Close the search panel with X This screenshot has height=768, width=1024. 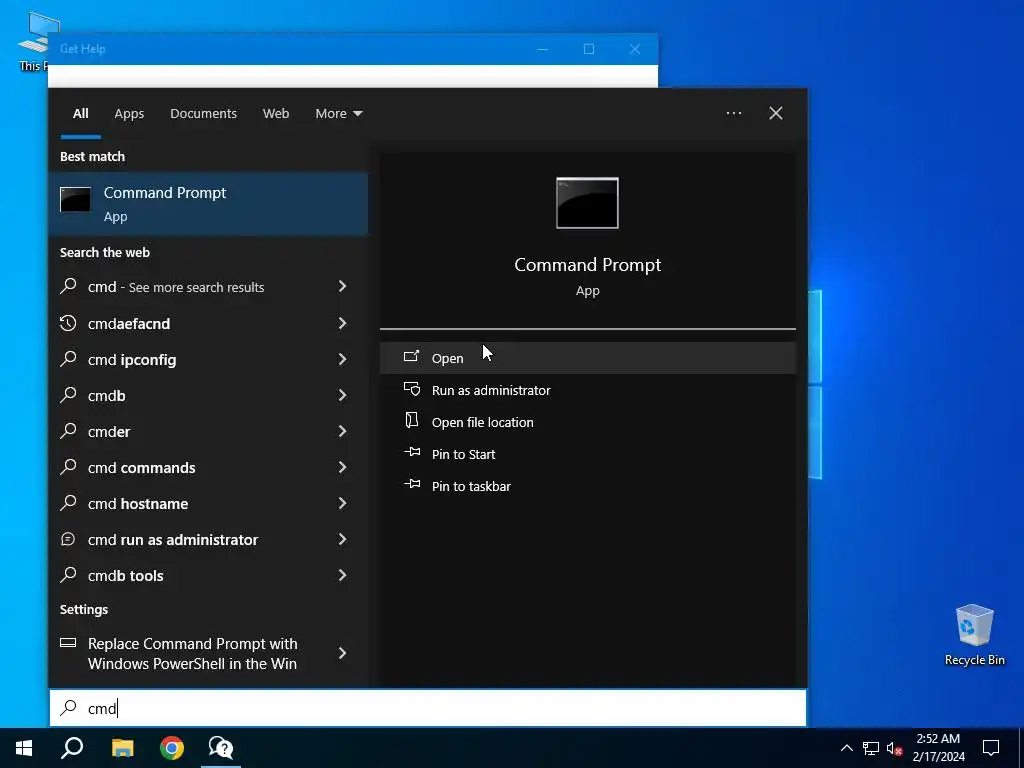pos(776,113)
